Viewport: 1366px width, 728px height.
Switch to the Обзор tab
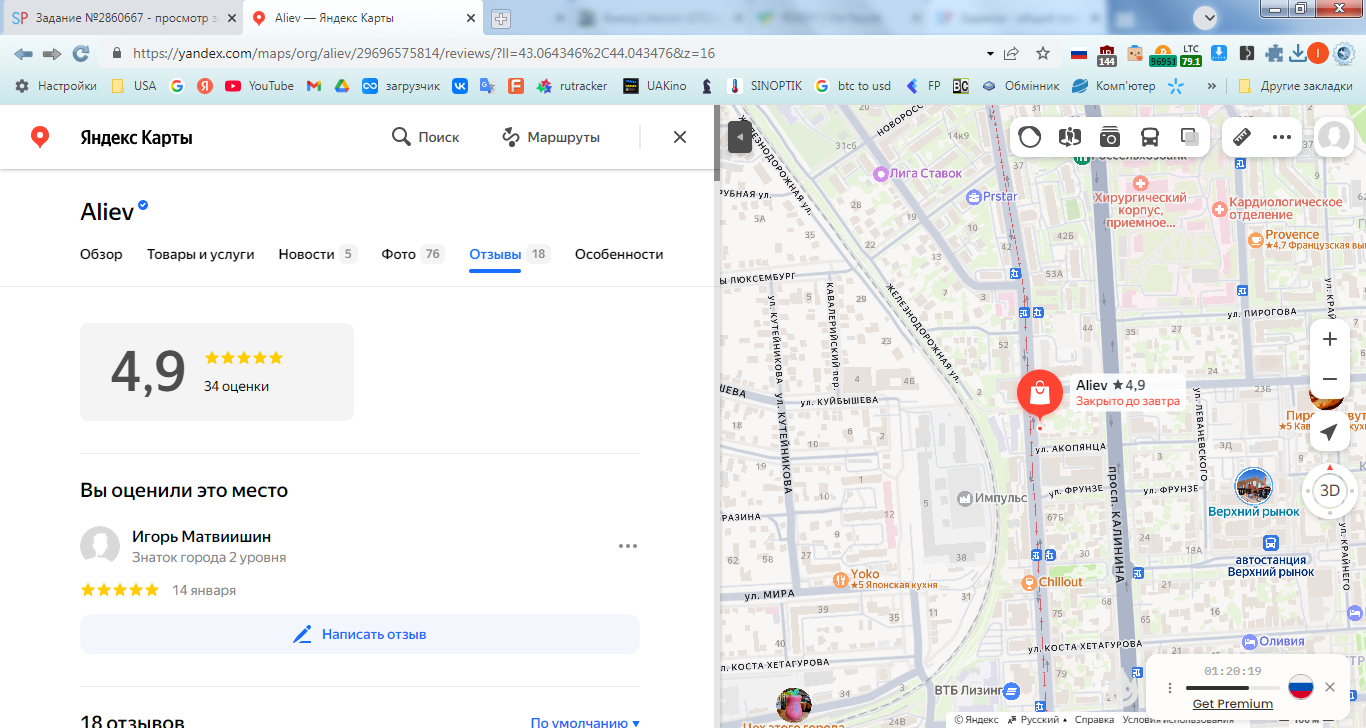click(x=101, y=254)
